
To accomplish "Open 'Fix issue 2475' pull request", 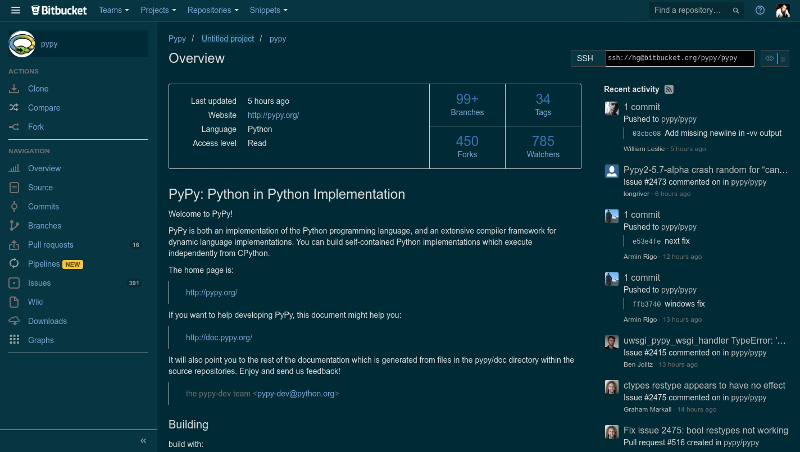I will [x=706, y=431].
